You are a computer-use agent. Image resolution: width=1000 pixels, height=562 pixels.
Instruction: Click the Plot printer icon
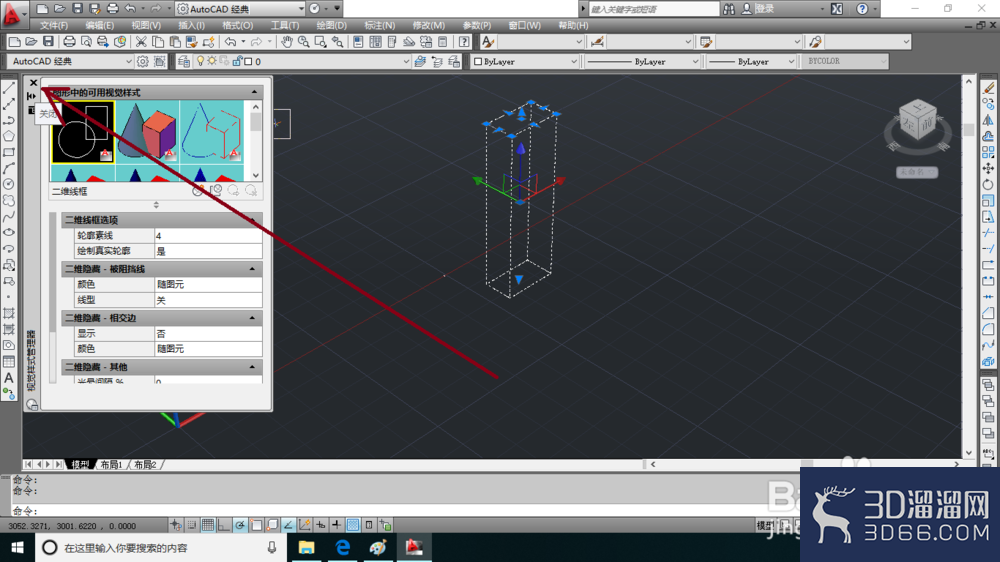(x=69, y=42)
